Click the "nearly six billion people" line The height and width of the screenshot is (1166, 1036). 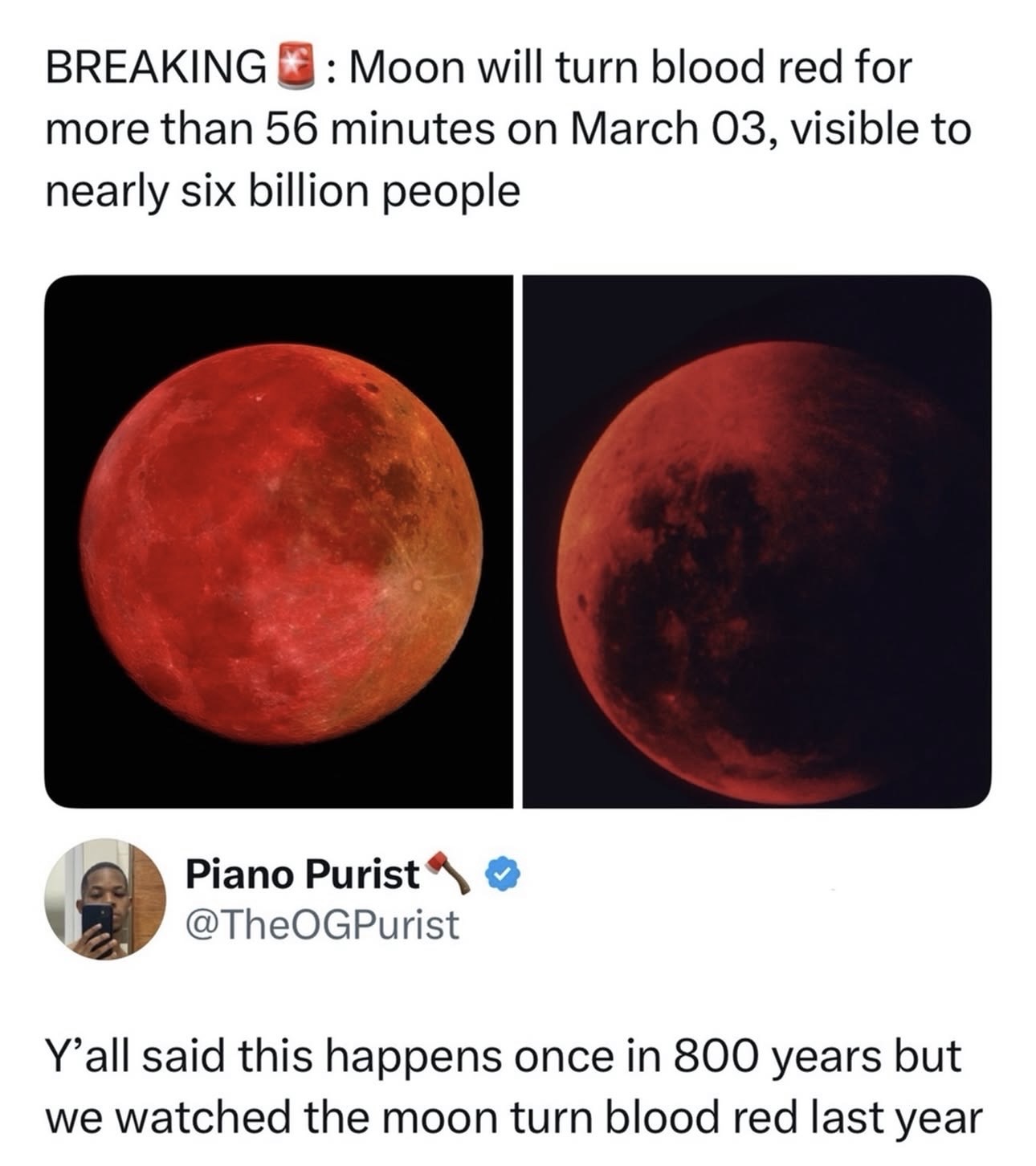[x=282, y=191]
